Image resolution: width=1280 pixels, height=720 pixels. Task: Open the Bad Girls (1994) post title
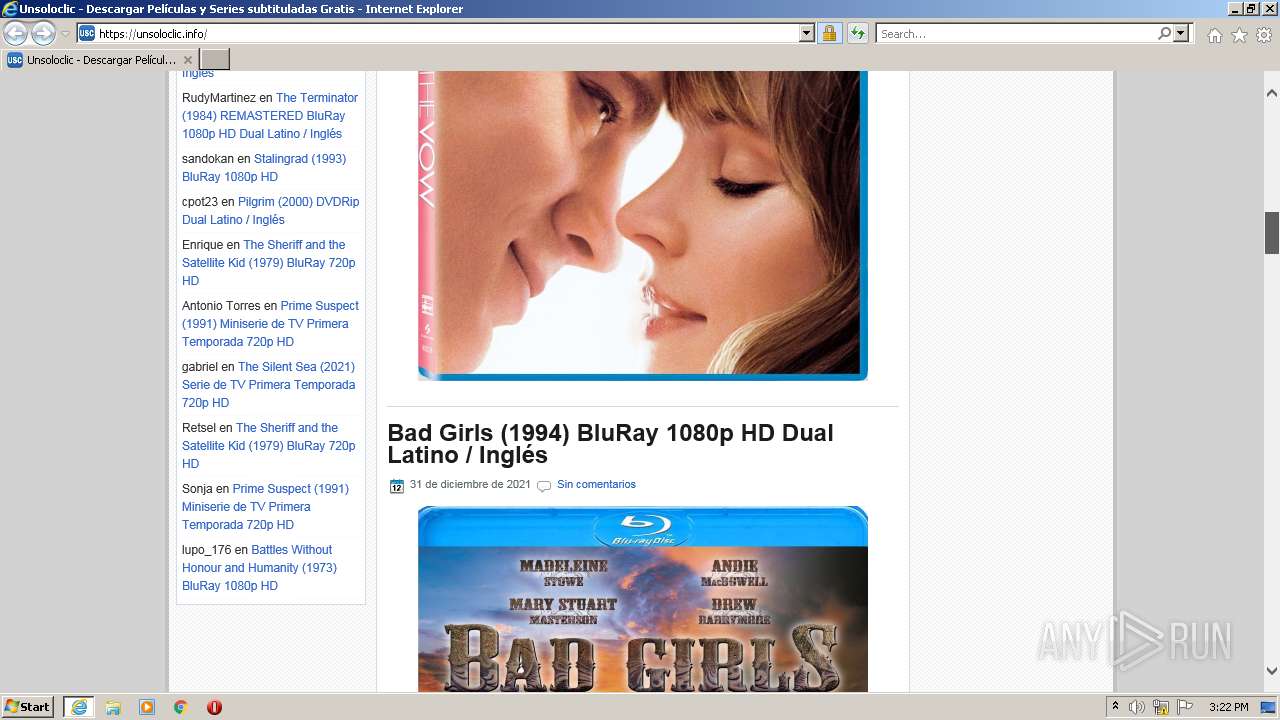610,444
